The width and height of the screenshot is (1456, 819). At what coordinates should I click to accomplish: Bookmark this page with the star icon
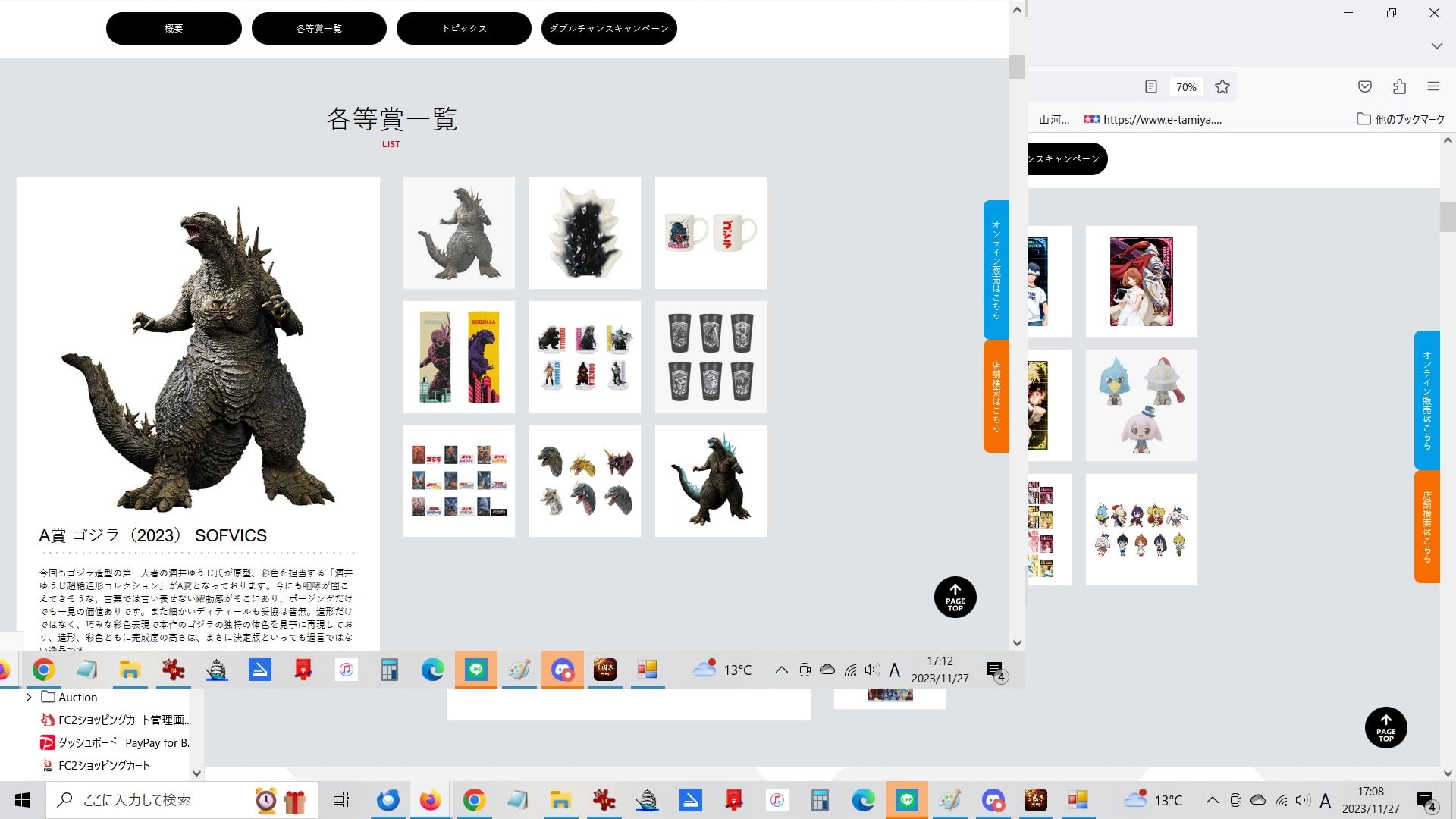tap(1222, 86)
